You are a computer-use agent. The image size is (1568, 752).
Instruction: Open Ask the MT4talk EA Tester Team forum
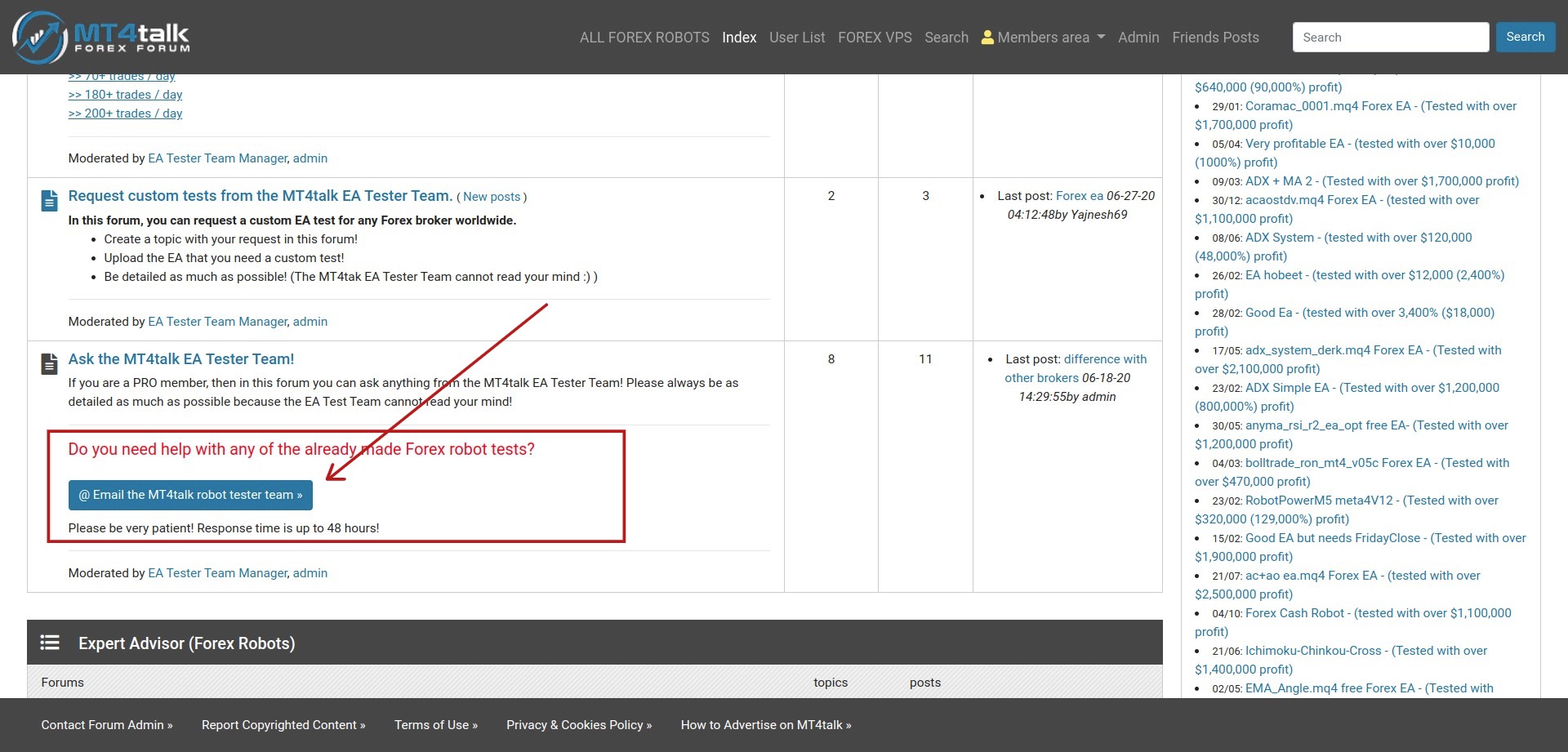(181, 359)
